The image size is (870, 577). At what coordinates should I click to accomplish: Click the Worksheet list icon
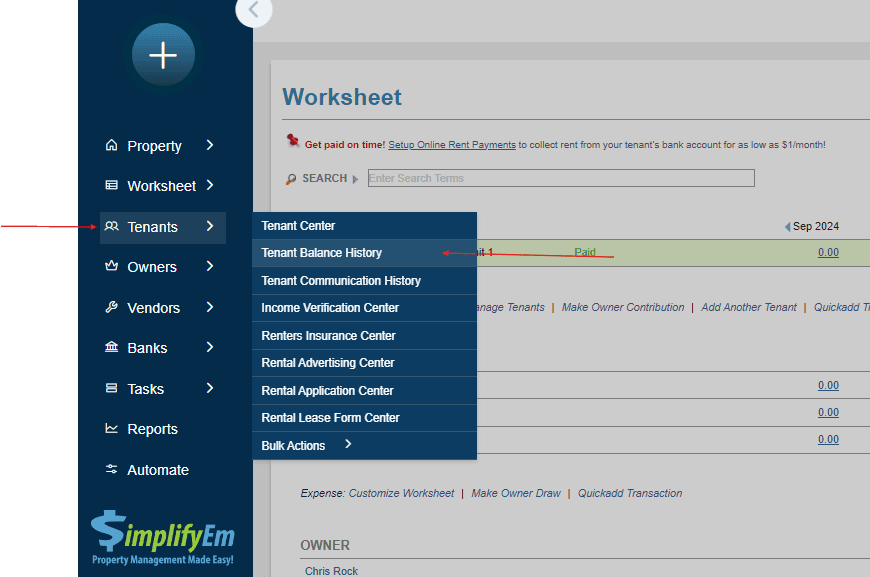[111, 185]
